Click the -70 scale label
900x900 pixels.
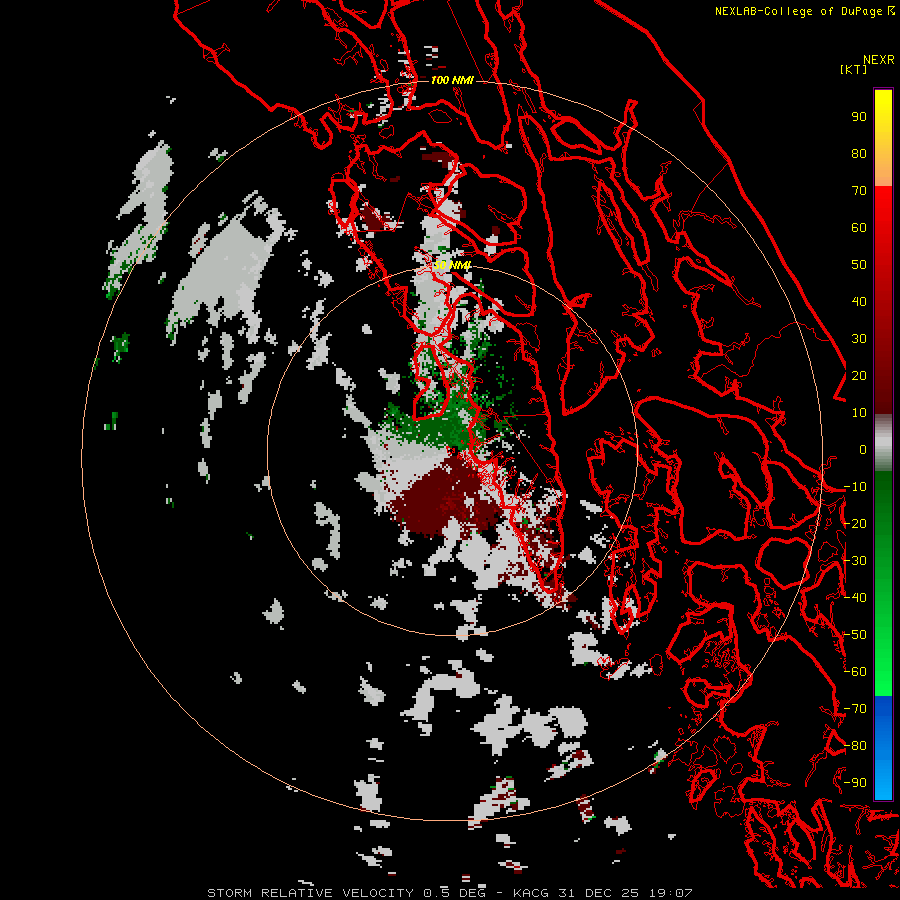(855, 709)
